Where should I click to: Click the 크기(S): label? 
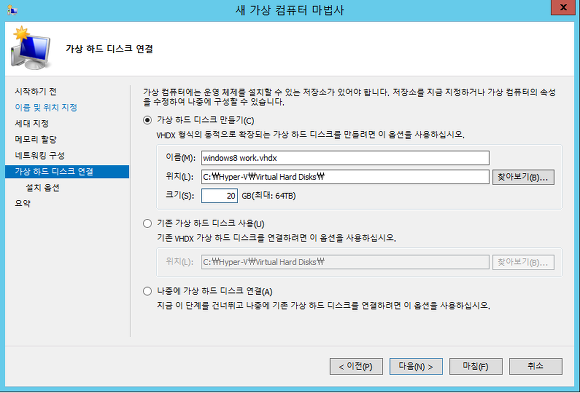[180, 195]
